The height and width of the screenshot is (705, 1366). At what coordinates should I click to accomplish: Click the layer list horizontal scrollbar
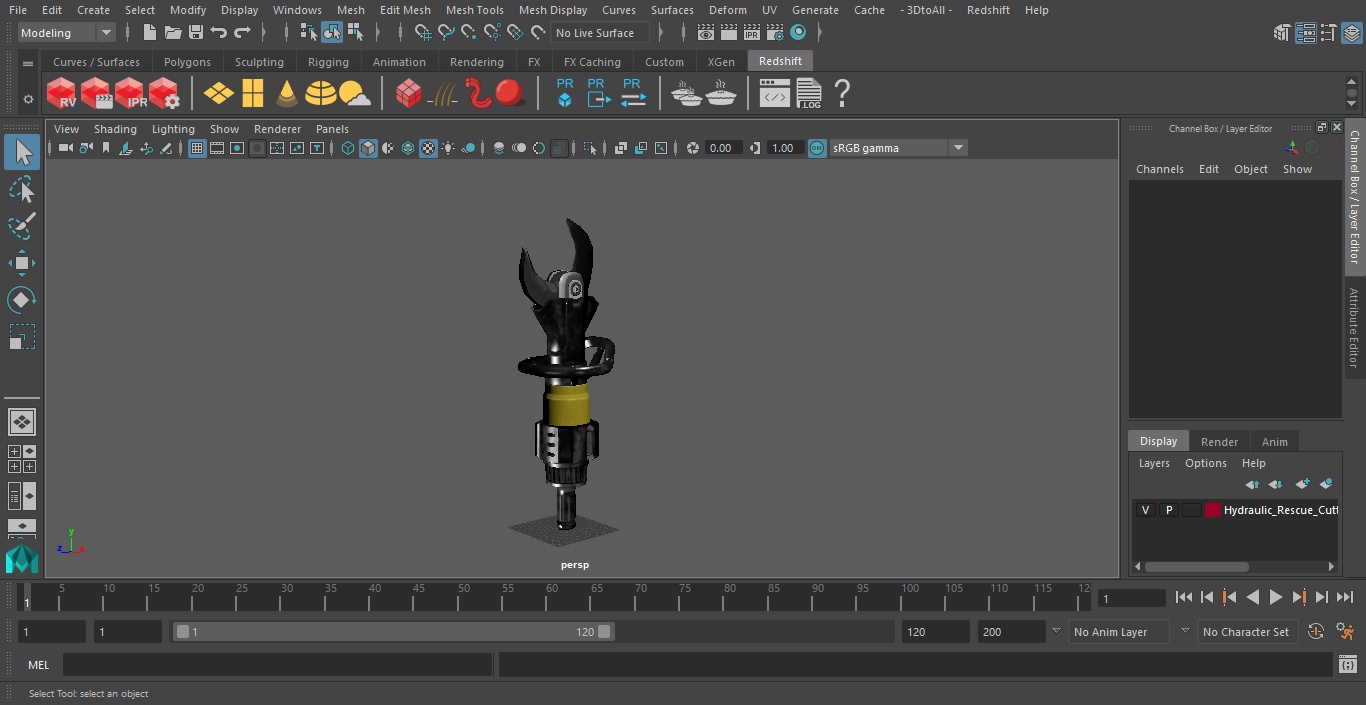[1196, 566]
